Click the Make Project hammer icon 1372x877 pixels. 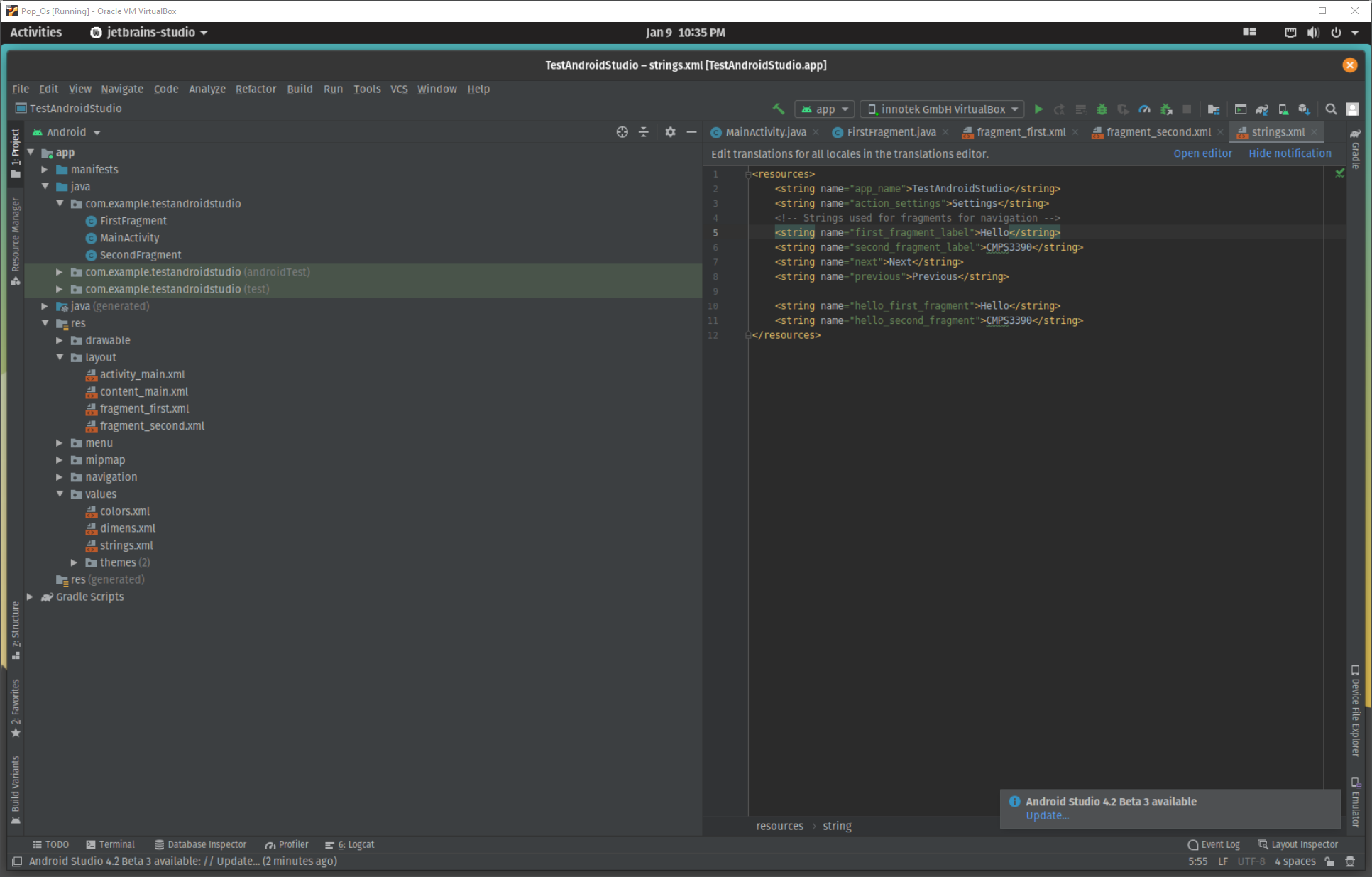779,109
